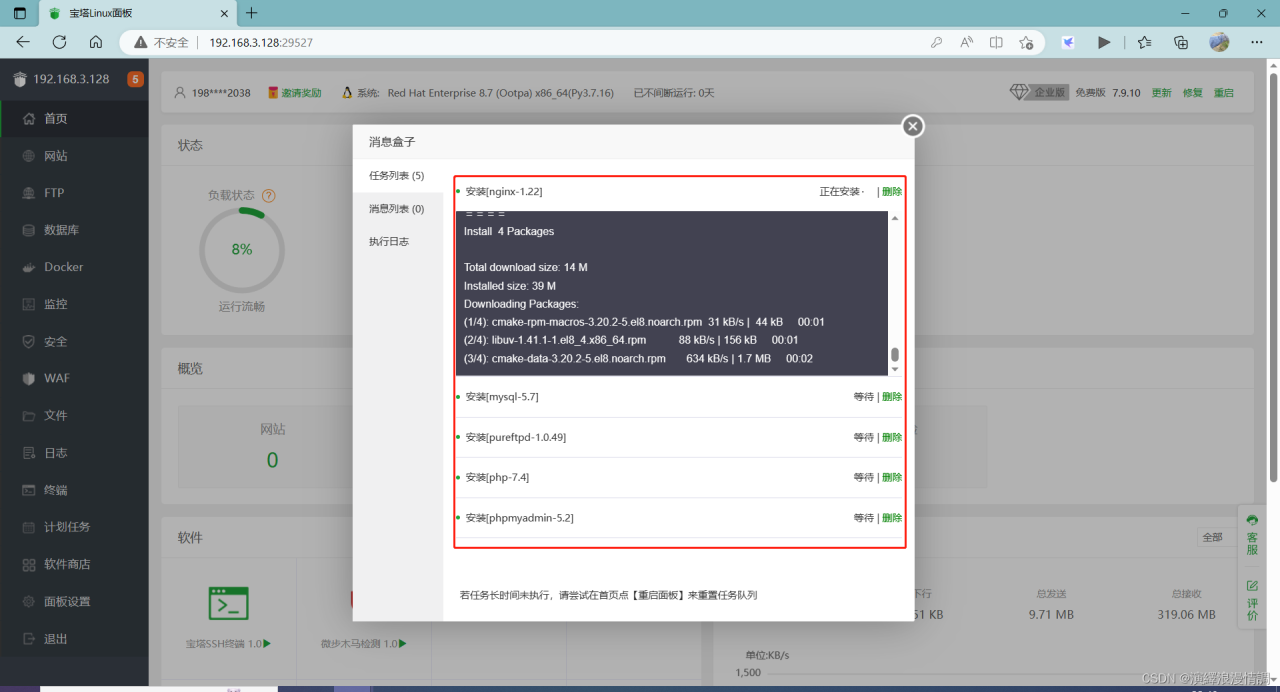The height and width of the screenshot is (692, 1280).
Task: Refresh the browser page
Action: (59, 42)
